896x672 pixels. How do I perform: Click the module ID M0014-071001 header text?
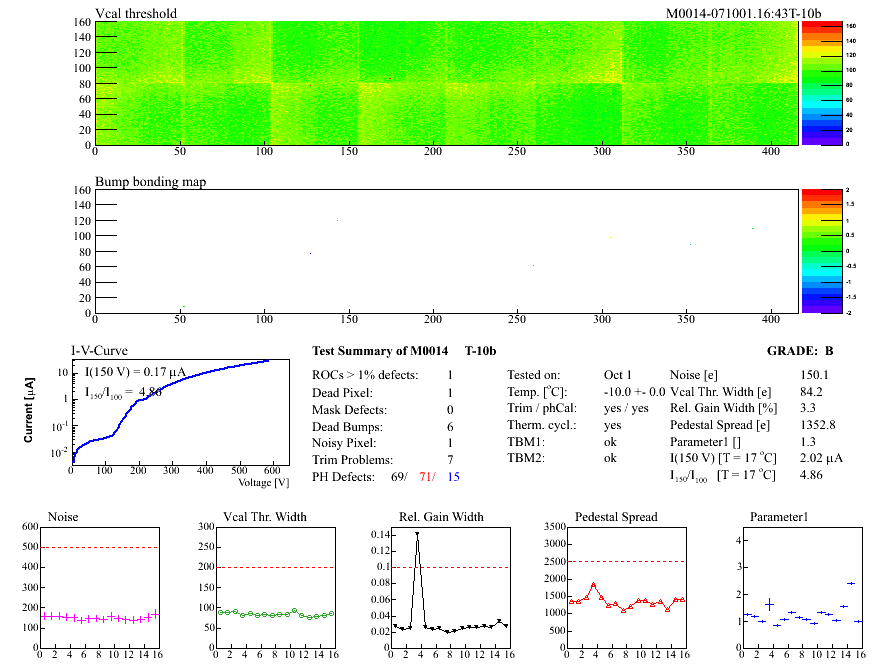click(743, 14)
